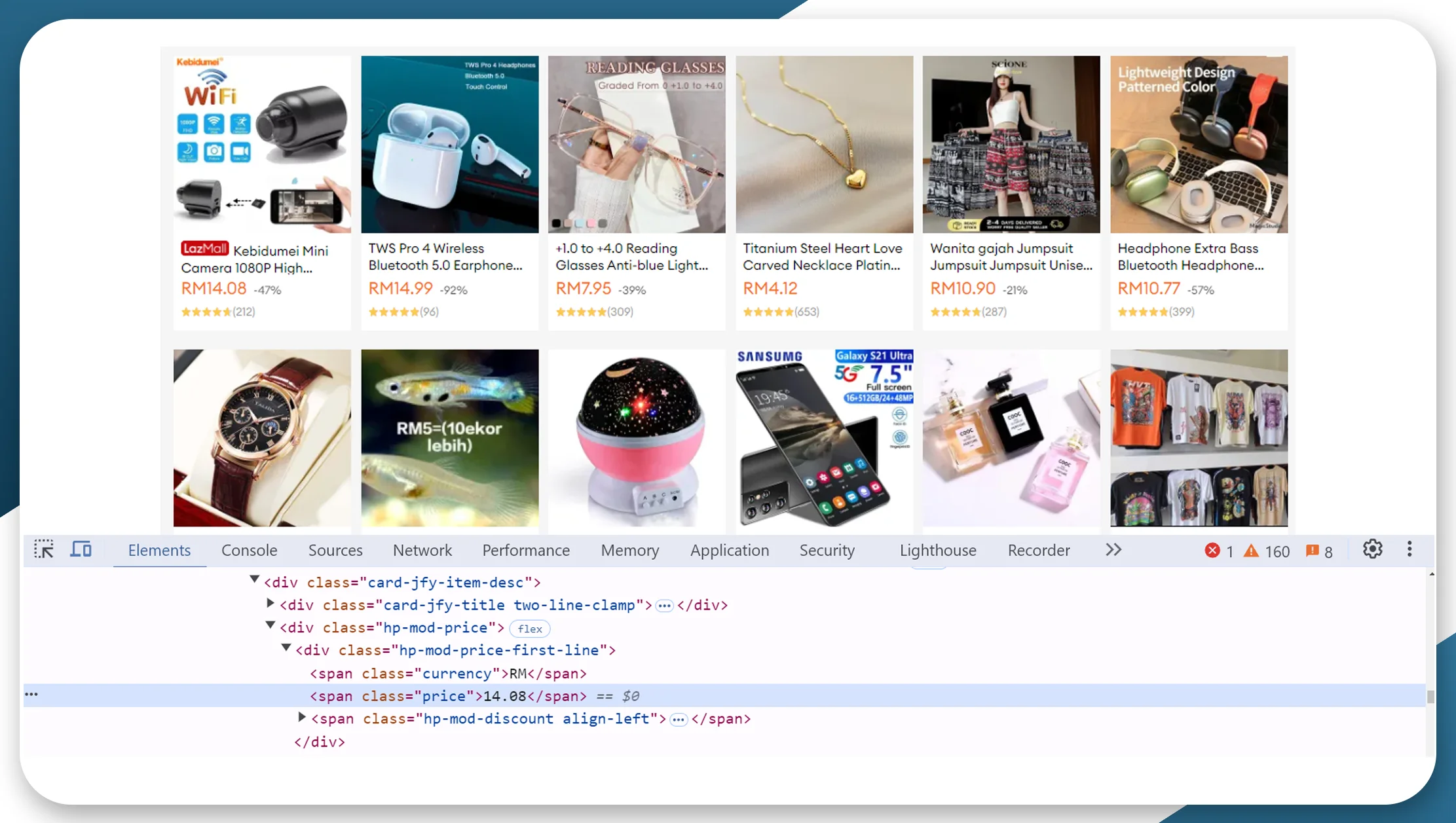Expand the hp-mod-discount span node
This screenshot has height=823, width=1456.
(x=302, y=718)
